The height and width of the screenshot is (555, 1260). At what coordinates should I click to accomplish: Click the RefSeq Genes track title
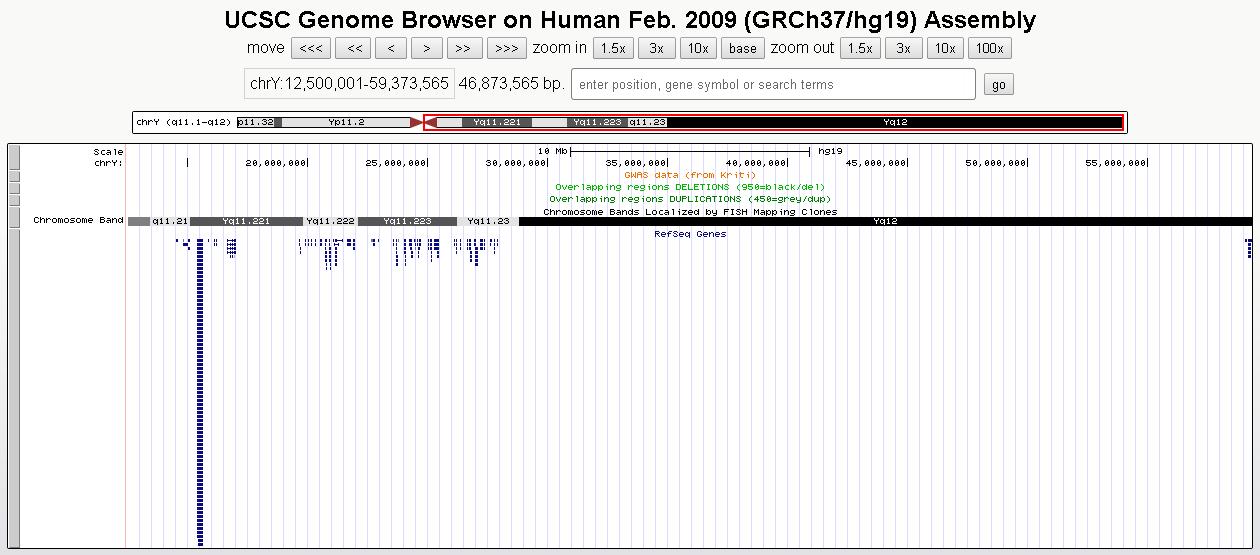tap(690, 234)
